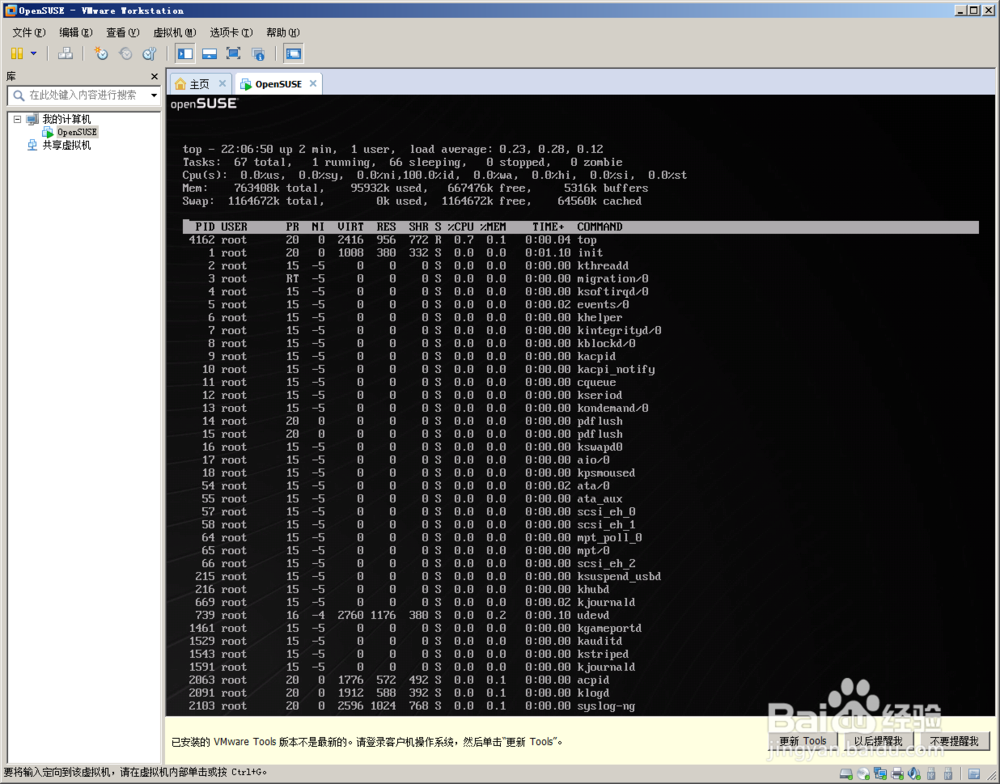This screenshot has height=784, width=1000.
Task: Select 我的计算机 in the library tree
Action: click(x=66, y=119)
